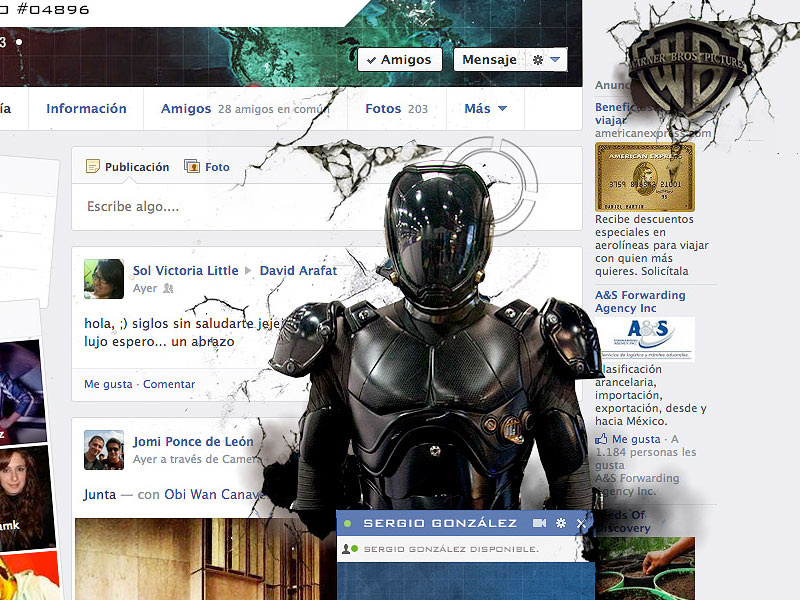Viewport: 800px width, 600px height.
Task: Visit Sol Victoria Little's profile link
Action: coord(185,270)
